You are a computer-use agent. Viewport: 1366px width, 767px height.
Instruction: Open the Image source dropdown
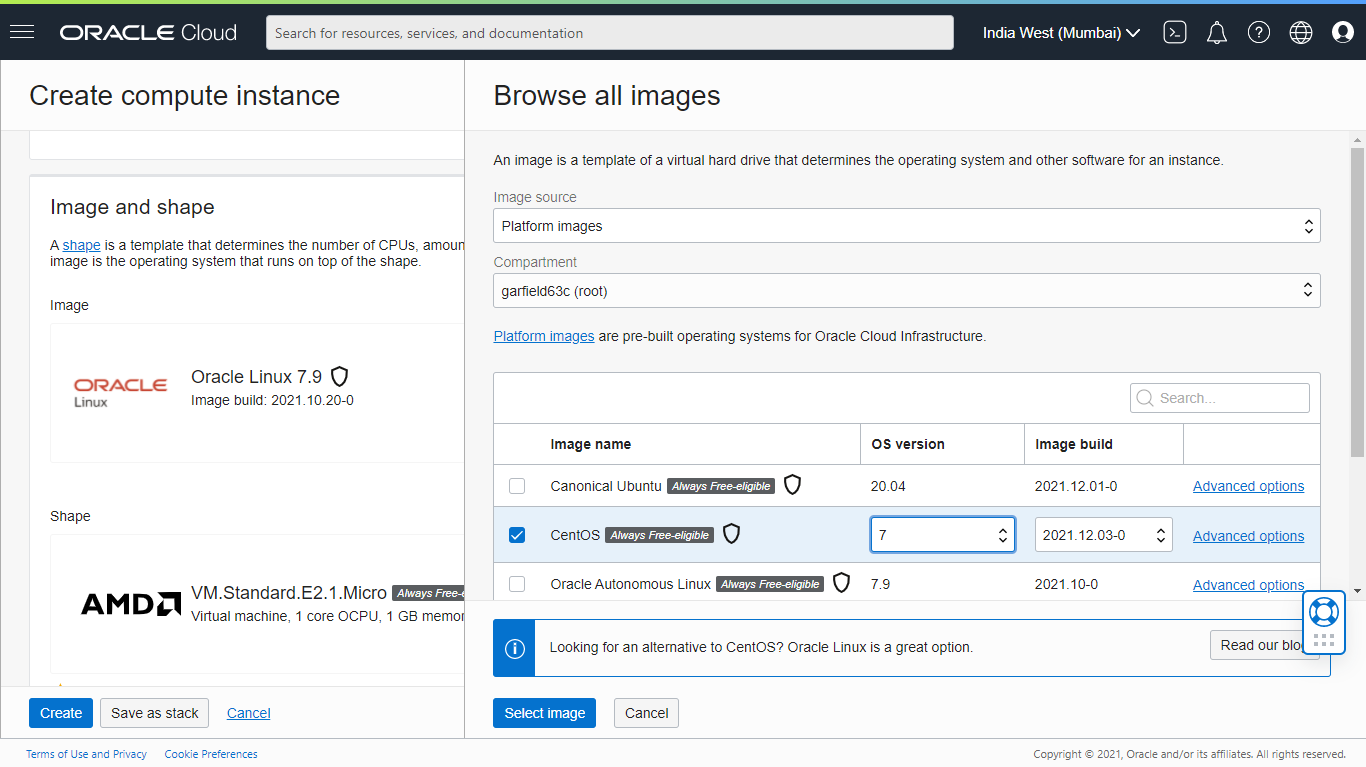point(907,226)
